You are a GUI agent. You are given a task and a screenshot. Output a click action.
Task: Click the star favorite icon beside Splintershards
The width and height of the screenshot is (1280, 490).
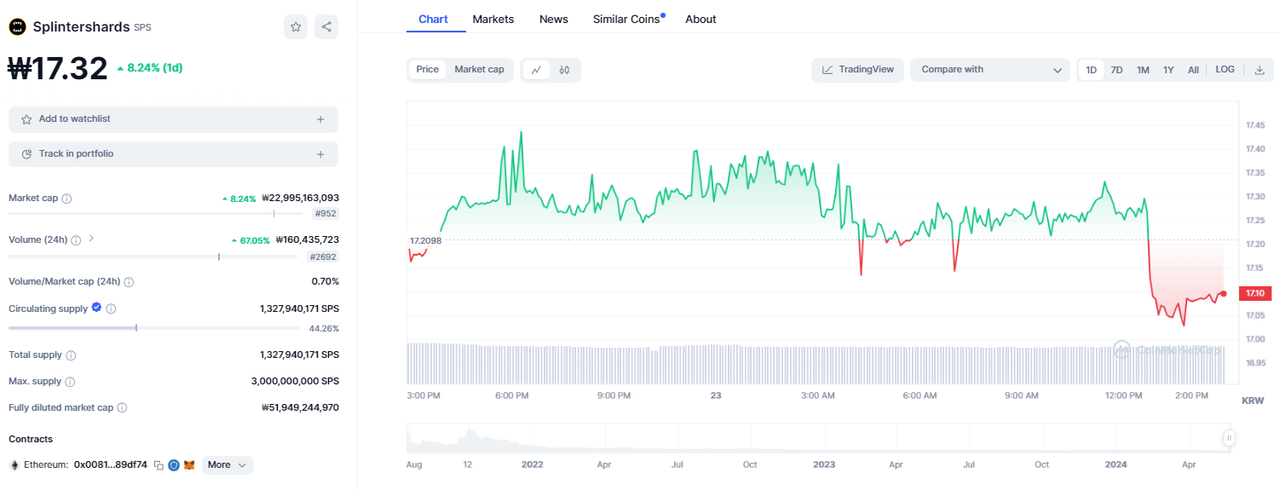tap(296, 27)
